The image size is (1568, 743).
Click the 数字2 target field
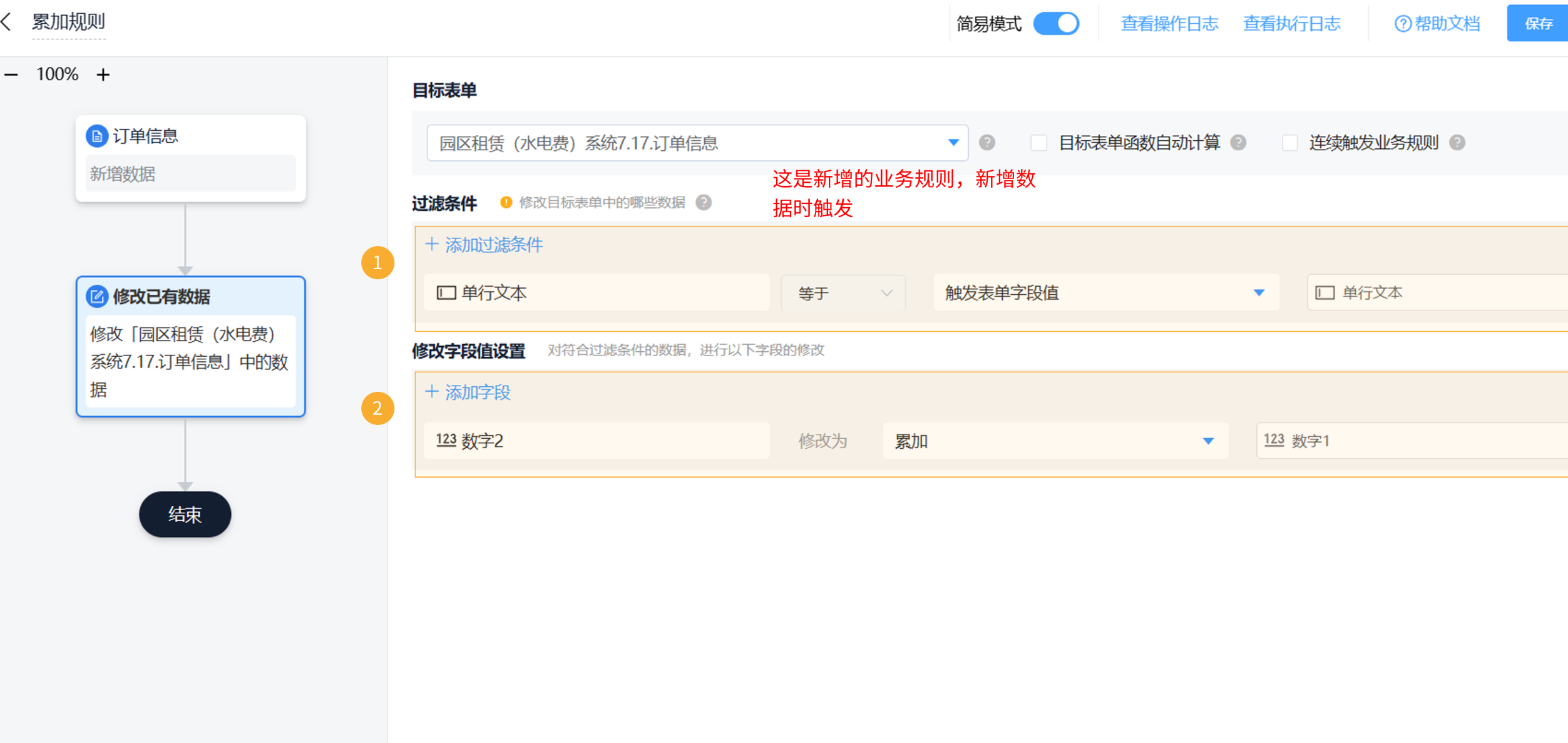(x=597, y=441)
